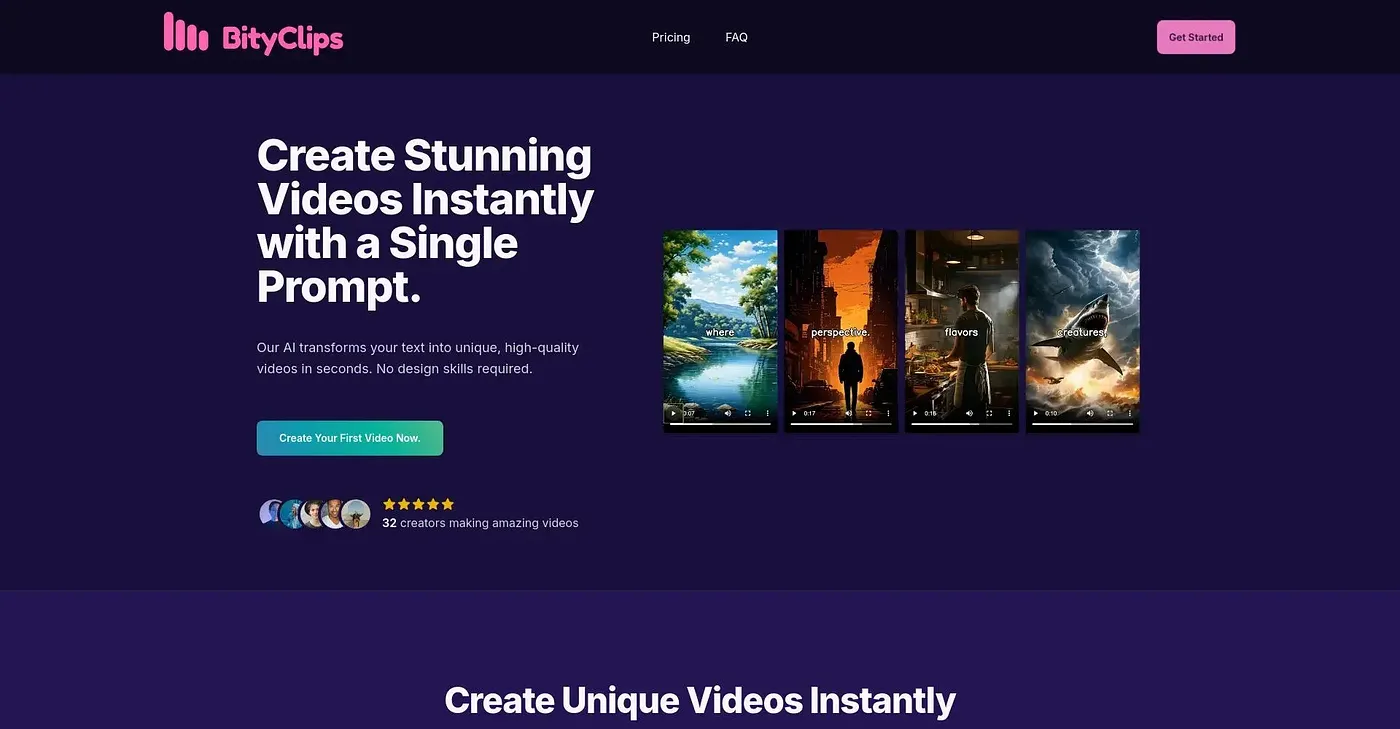Click the 'Create Stunning Videos Instantly' headline
1400x729 pixels.
tap(426, 221)
